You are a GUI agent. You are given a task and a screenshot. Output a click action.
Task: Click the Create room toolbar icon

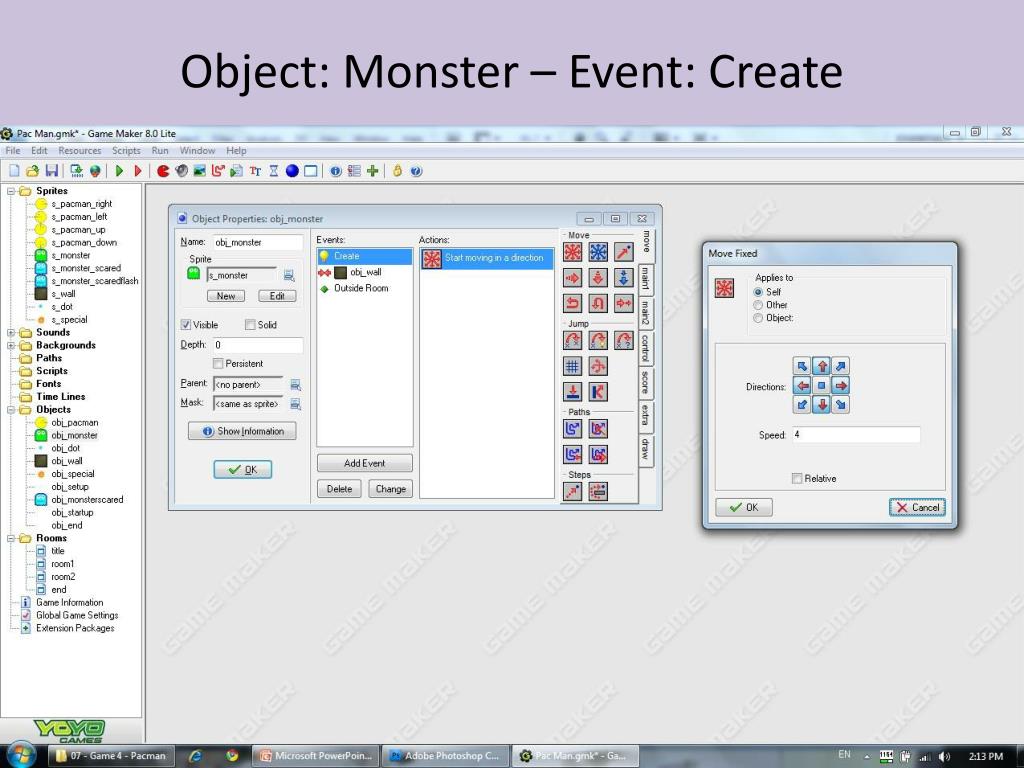311,171
